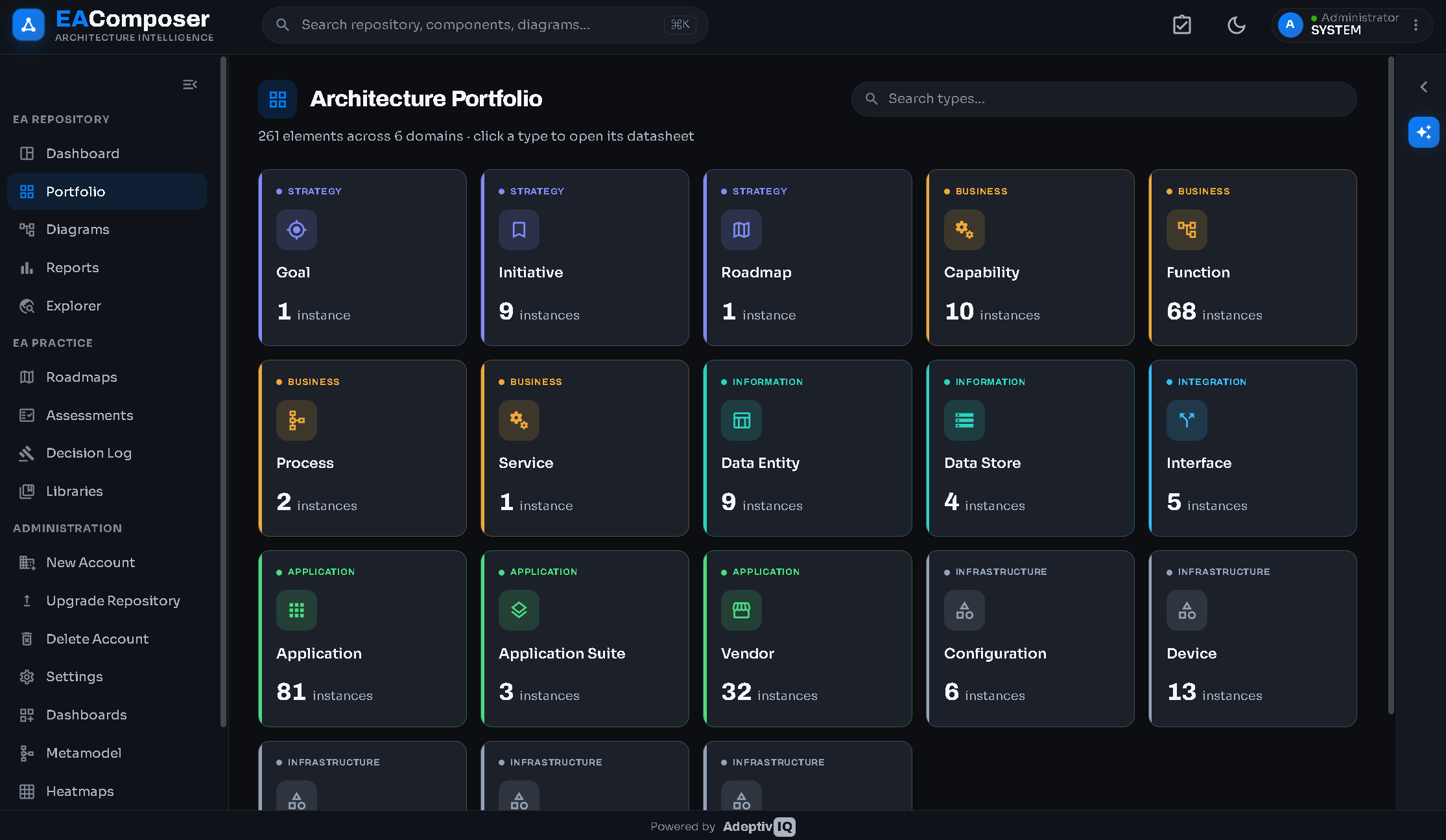
Task: Open Explorer in the sidebar
Action: click(107, 306)
